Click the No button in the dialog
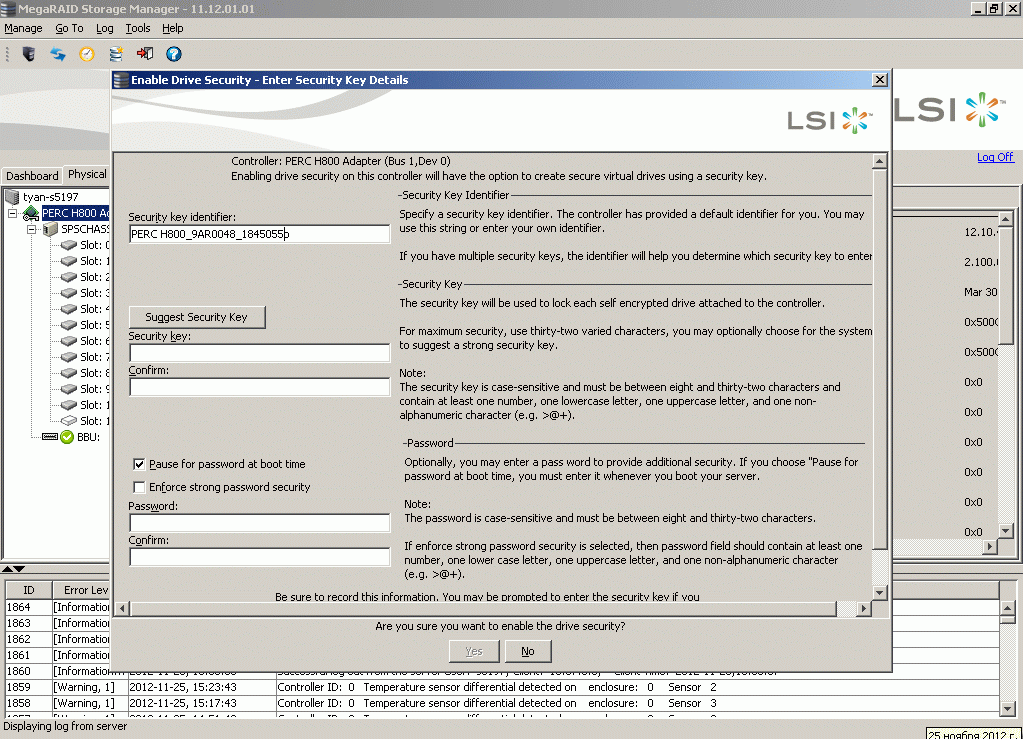This screenshot has height=739, width=1023. tap(528, 651)
